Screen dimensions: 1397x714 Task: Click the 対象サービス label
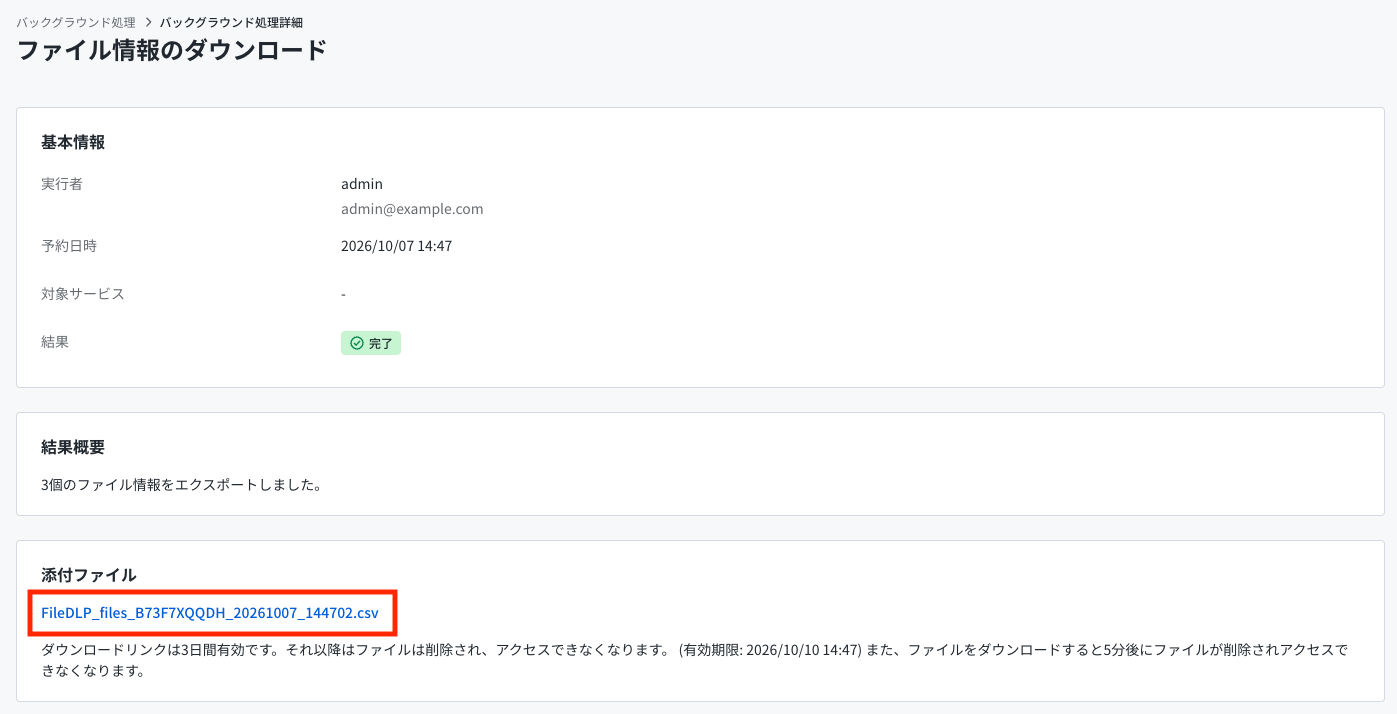click(x=83, y=294)
